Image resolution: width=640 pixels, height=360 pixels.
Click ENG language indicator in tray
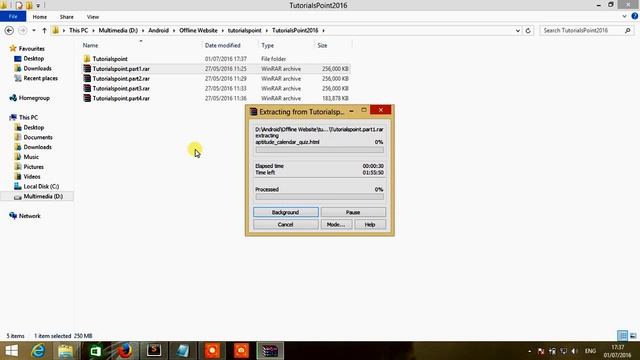click(x=590, y=351)
